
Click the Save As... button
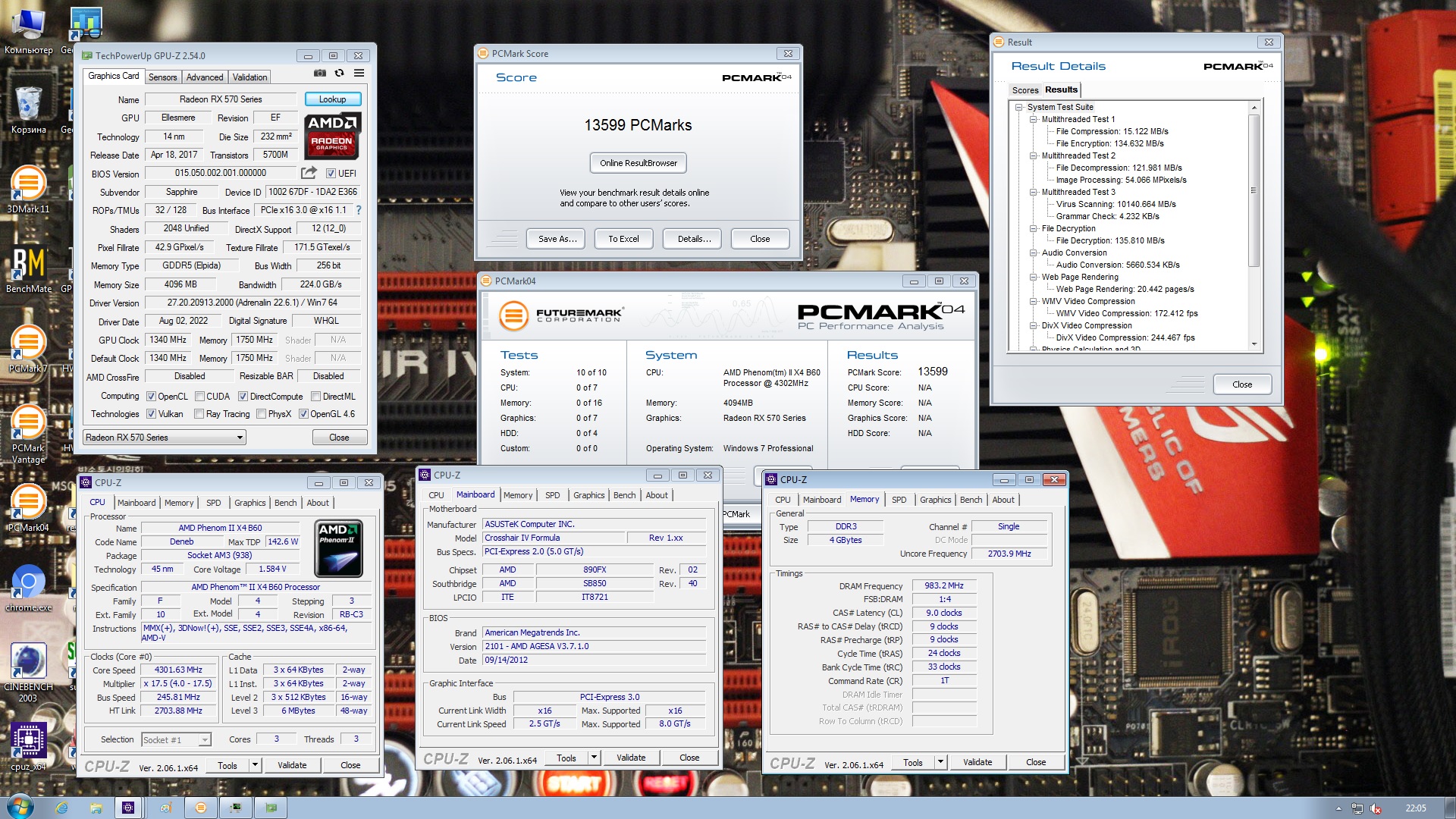(557, 239)
